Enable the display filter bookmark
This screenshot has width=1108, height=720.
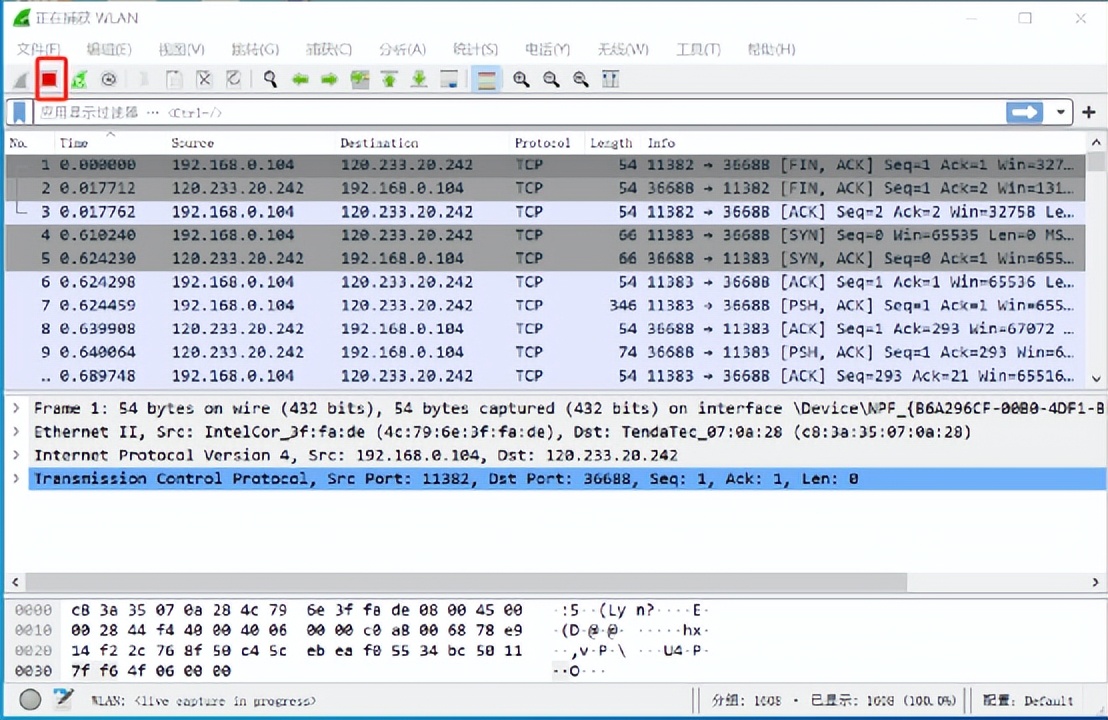tap(17, 112)
